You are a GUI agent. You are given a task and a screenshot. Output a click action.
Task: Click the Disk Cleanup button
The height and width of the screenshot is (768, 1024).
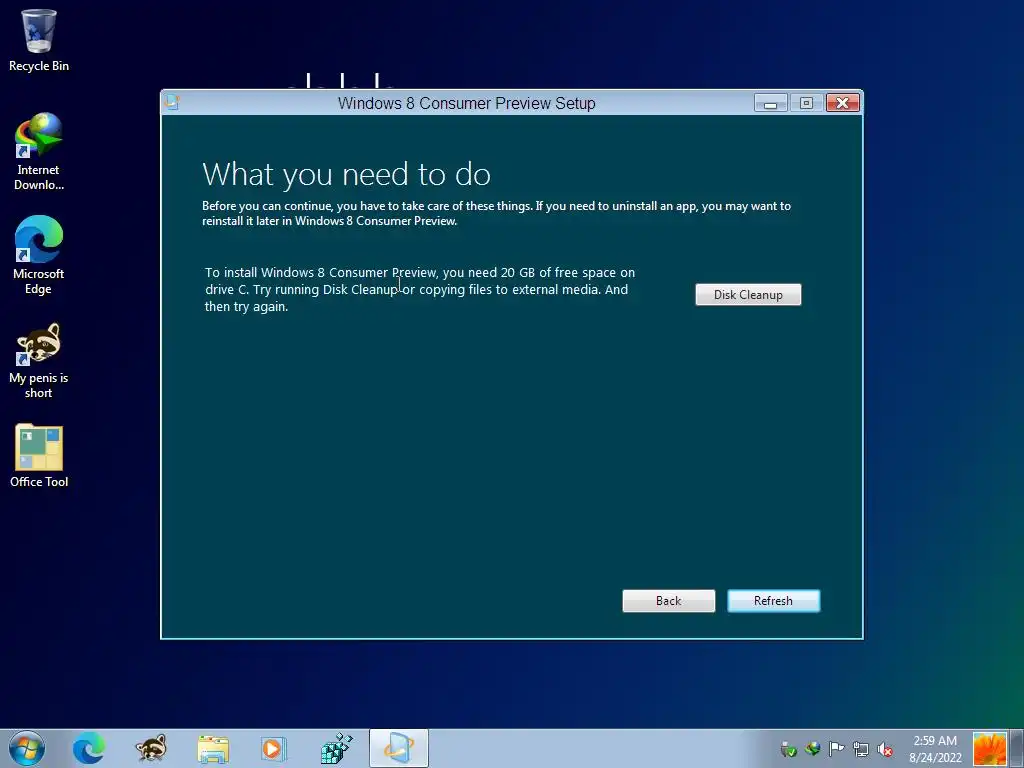coord(748,295)
